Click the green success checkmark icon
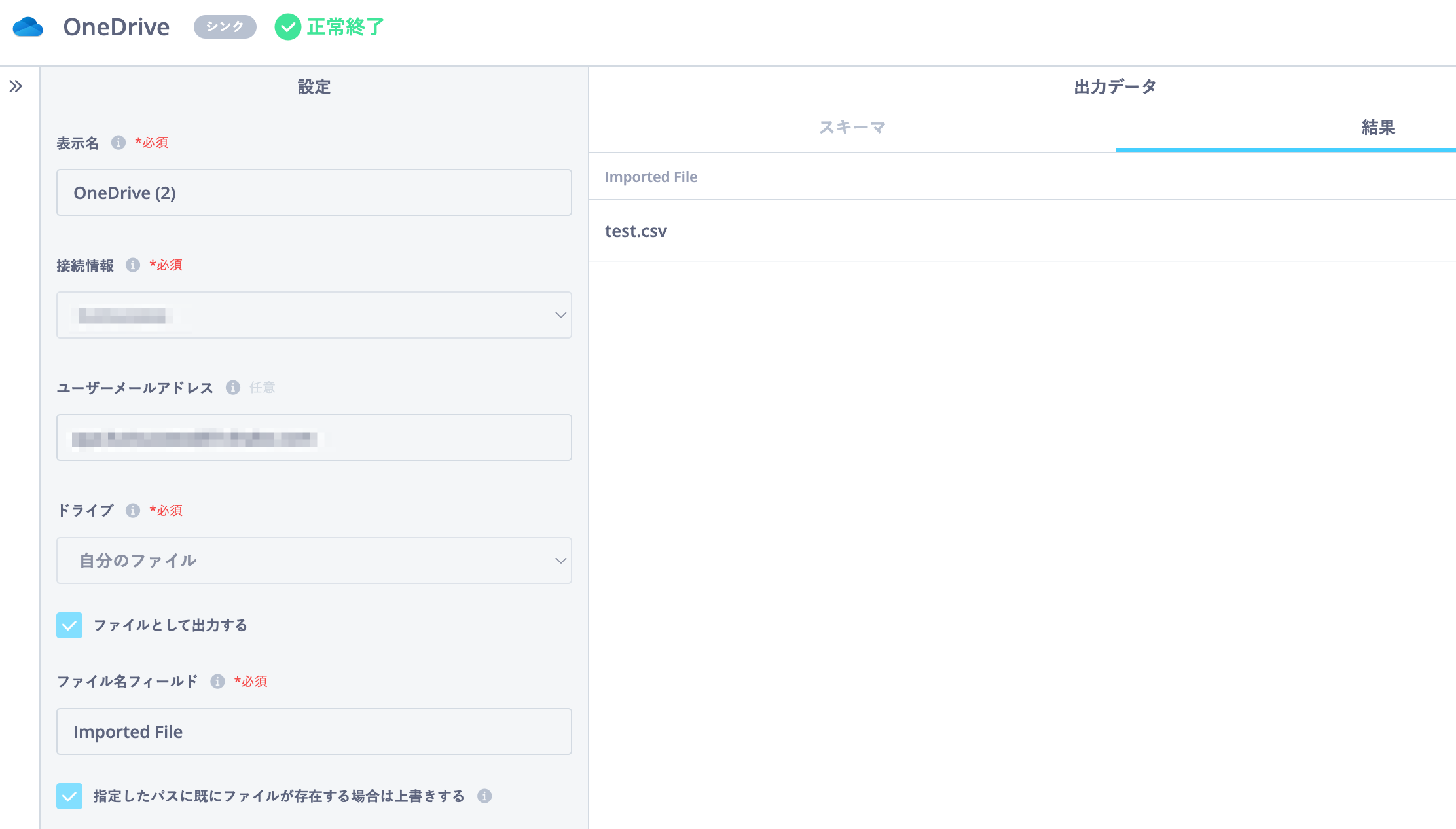Viewport: 1456px width, 829px height. point(287,27)
